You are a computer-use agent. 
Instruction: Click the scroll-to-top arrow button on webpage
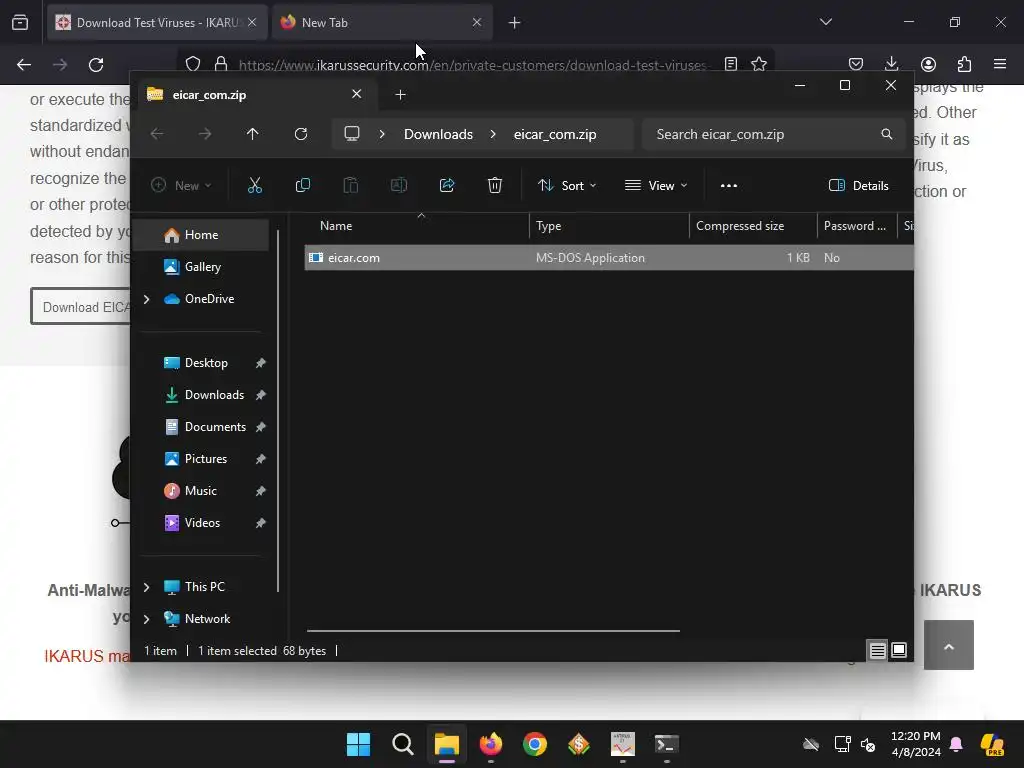pyautogui.click(x=948, y=645)
